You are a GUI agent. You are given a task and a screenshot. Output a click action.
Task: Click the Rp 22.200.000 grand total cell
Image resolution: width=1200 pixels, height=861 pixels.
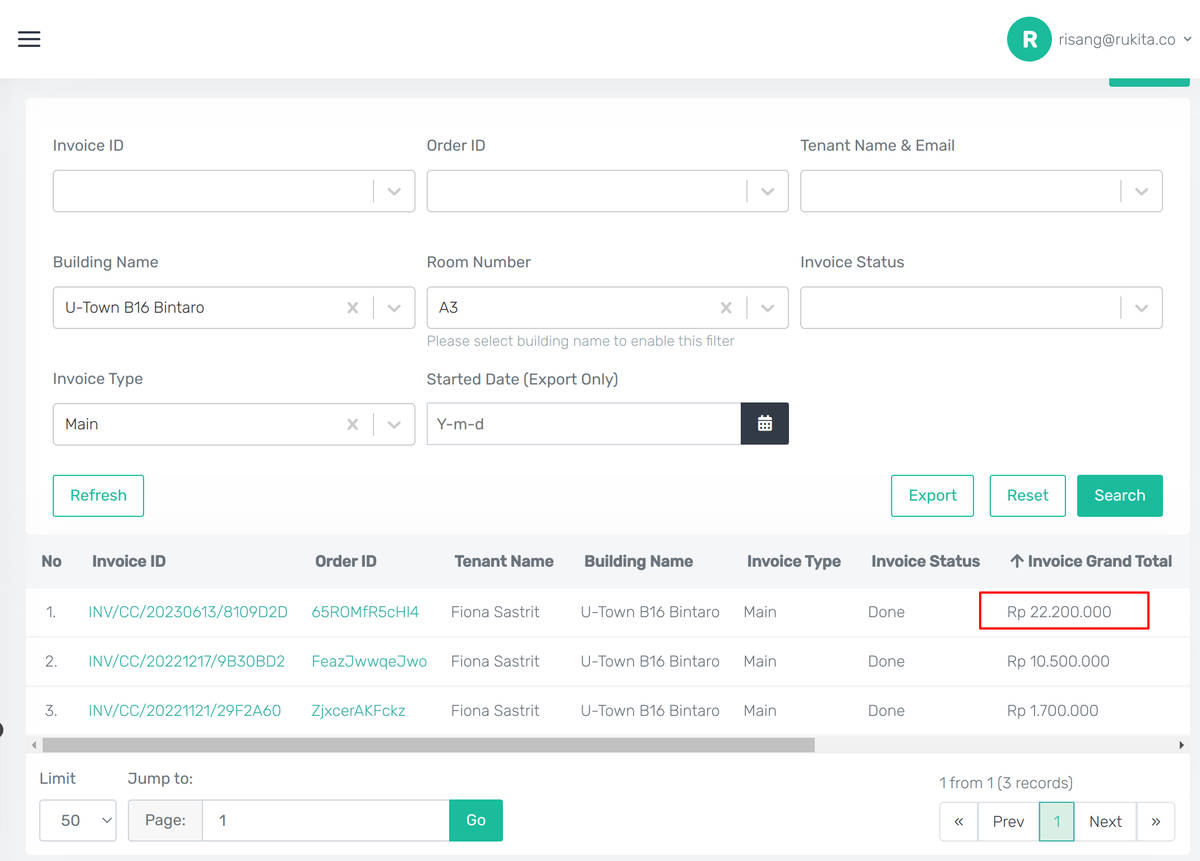(x=1059, y=612)
